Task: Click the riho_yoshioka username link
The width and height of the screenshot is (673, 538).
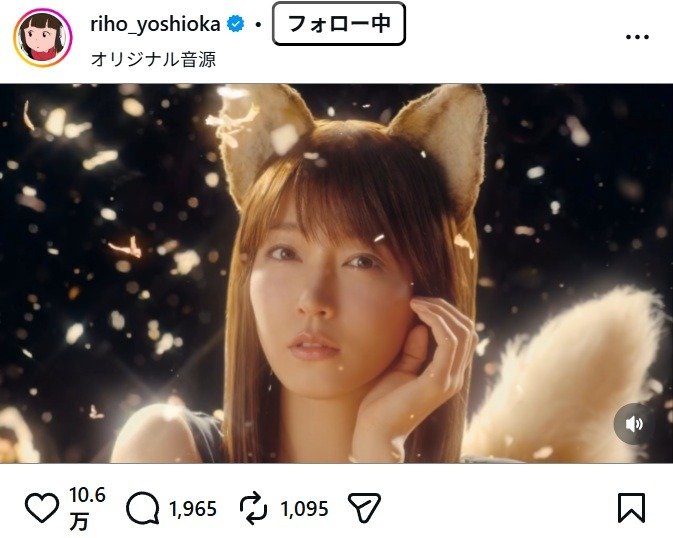Action: [155, 24]
